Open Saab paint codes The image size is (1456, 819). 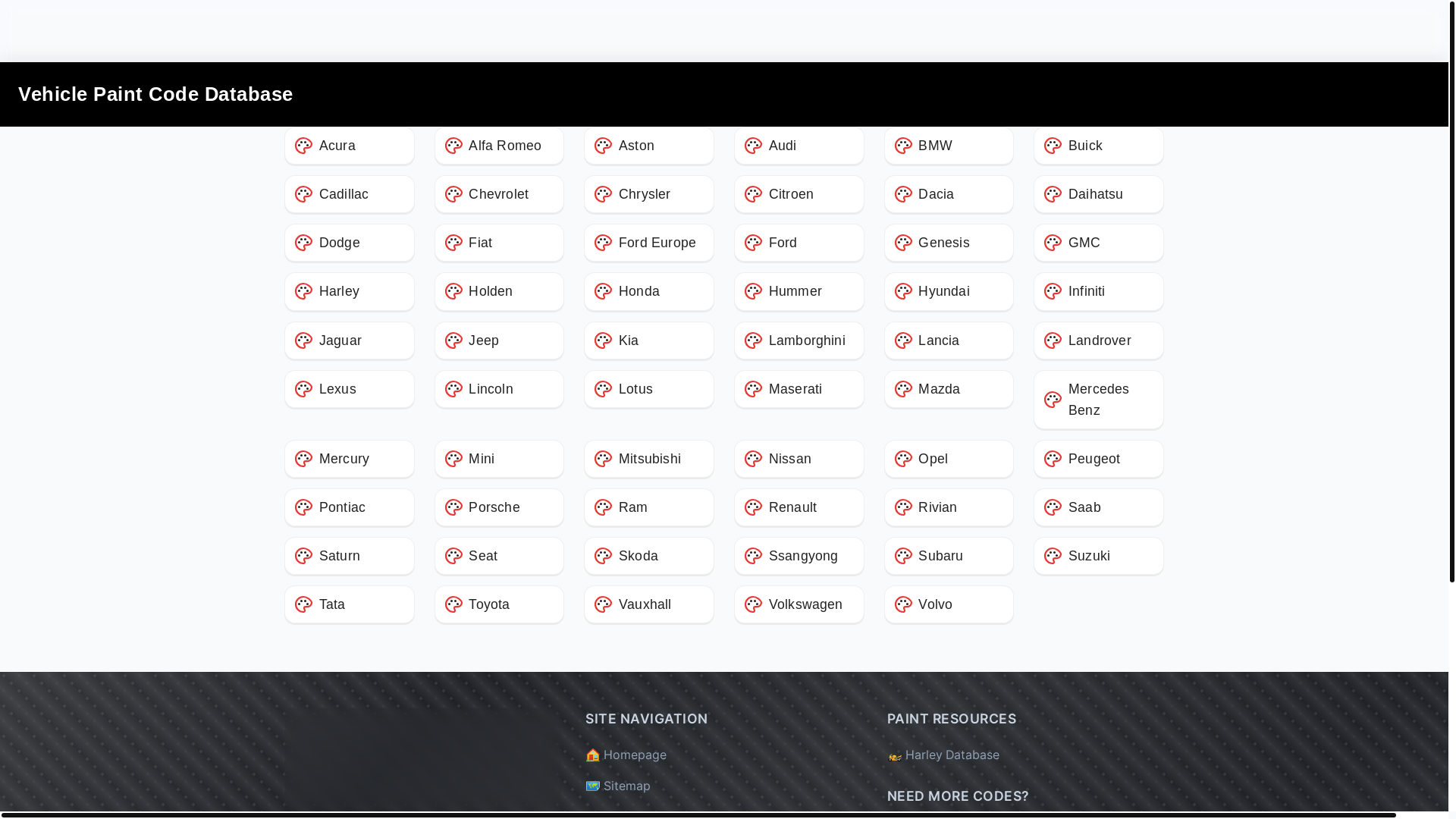(1099, 507)
